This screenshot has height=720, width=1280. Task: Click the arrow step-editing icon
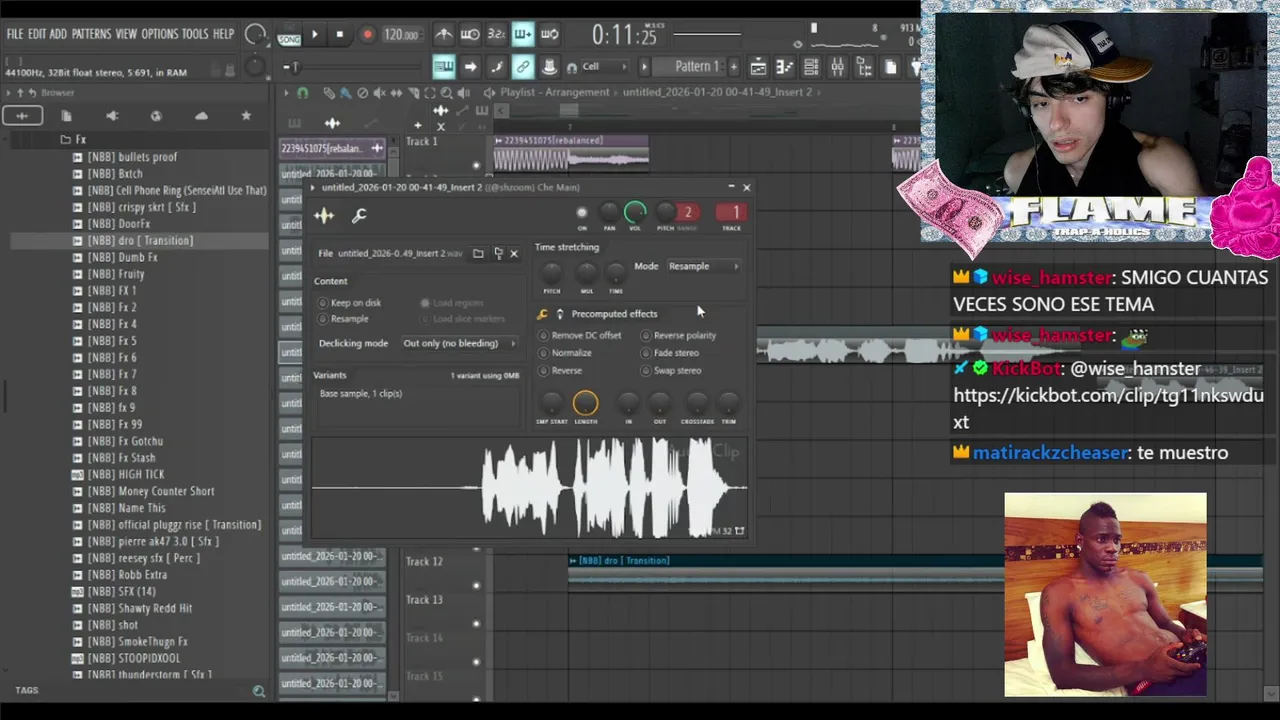tap(470, 67)
